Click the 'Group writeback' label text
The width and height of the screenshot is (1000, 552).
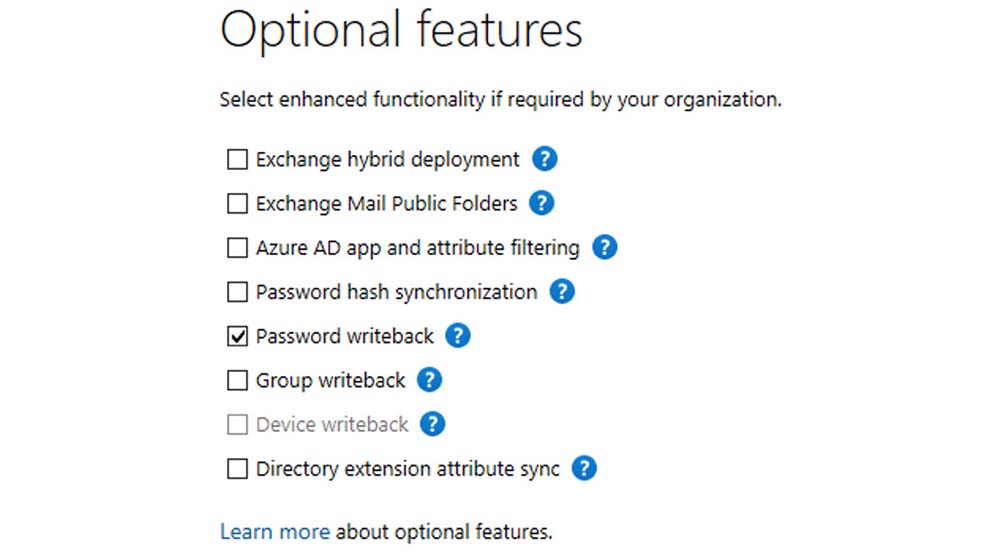tap(330, 380)
